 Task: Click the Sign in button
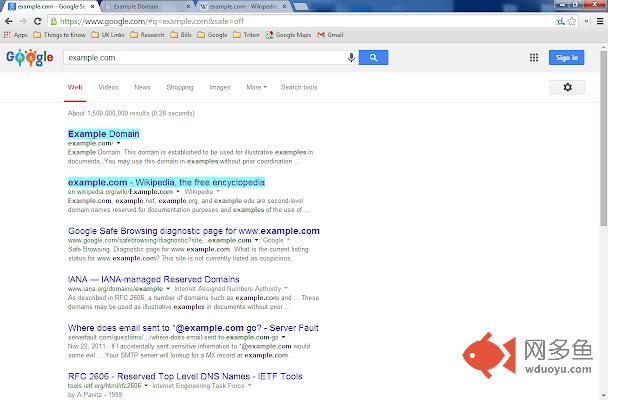(x=567, y=58)
